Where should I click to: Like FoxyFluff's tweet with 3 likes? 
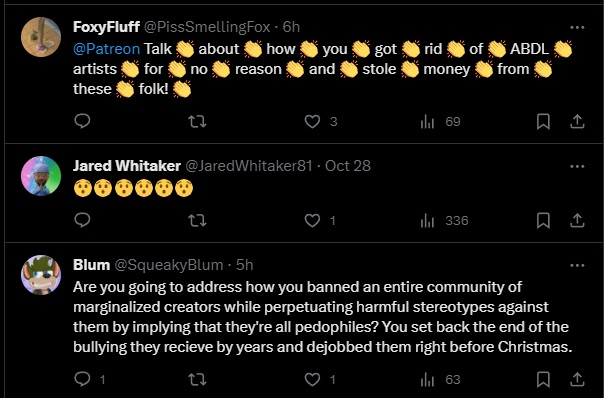[320, 122]
